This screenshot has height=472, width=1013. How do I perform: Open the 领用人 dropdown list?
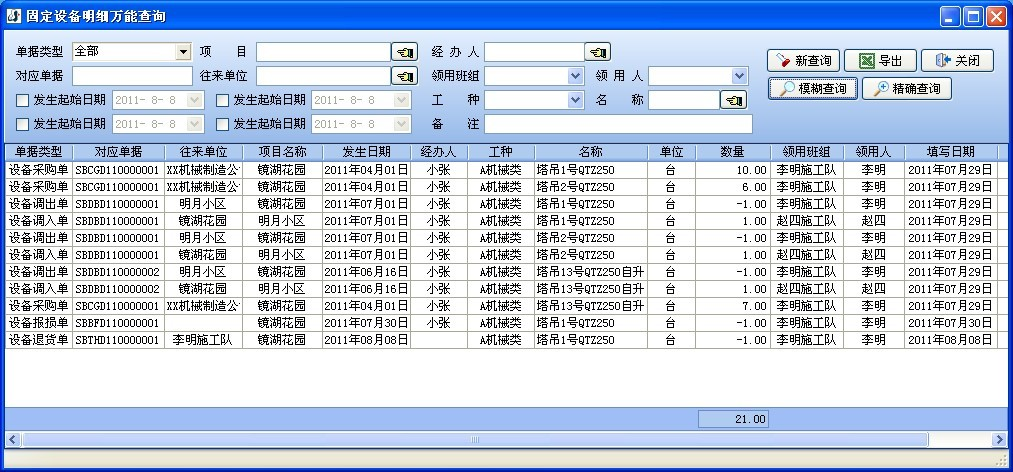(739, 76)
